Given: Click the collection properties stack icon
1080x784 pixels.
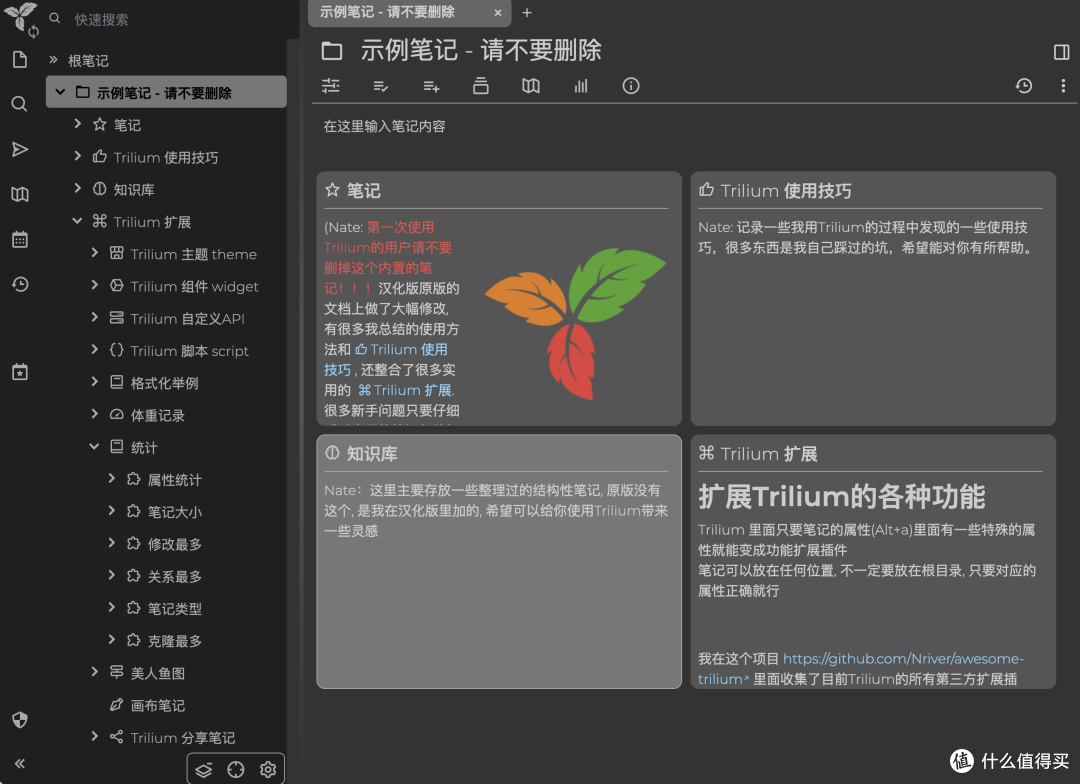Looking at the screenshot, I should (x=481, y=85).
